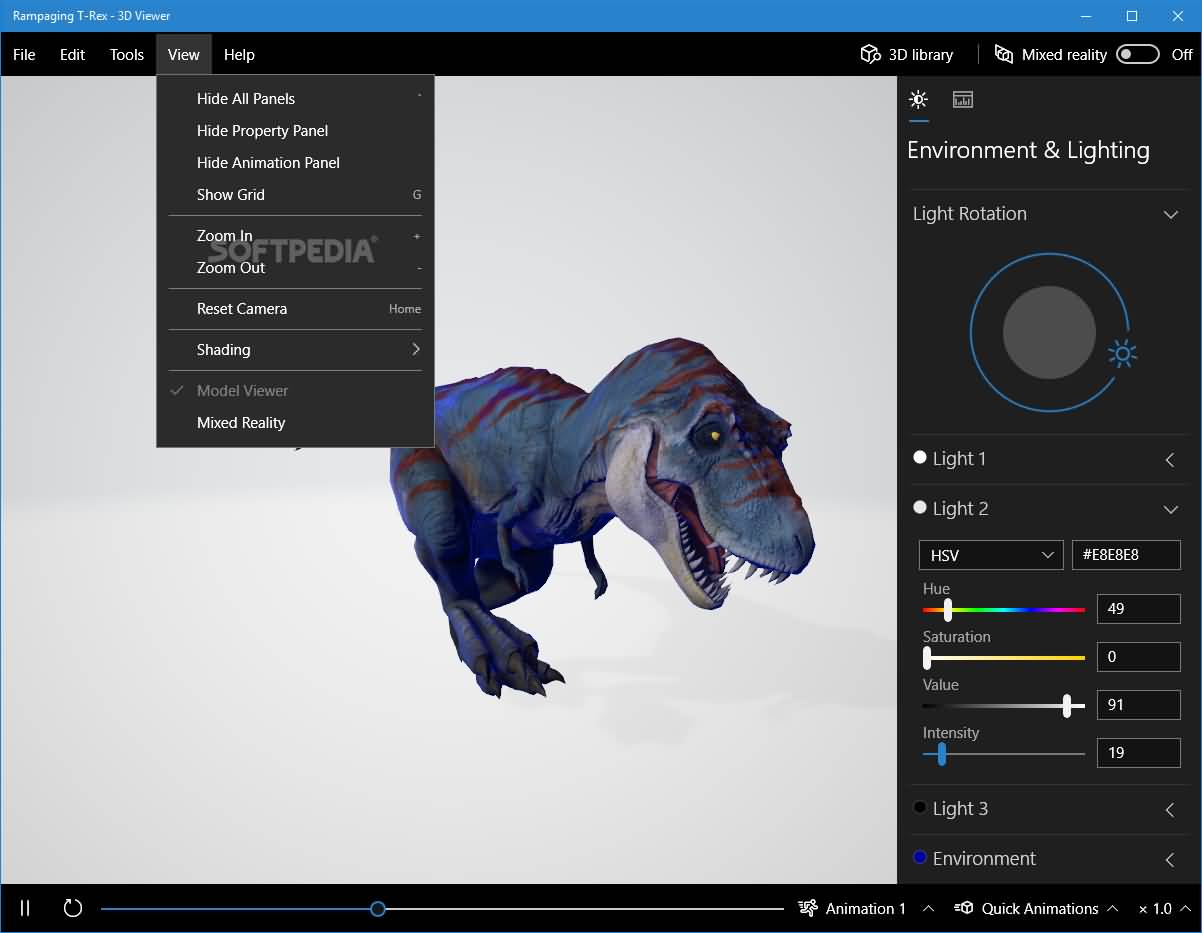Collapse the Light Rotation section
1202x933 pixels.
click(x=1170, y=214)
